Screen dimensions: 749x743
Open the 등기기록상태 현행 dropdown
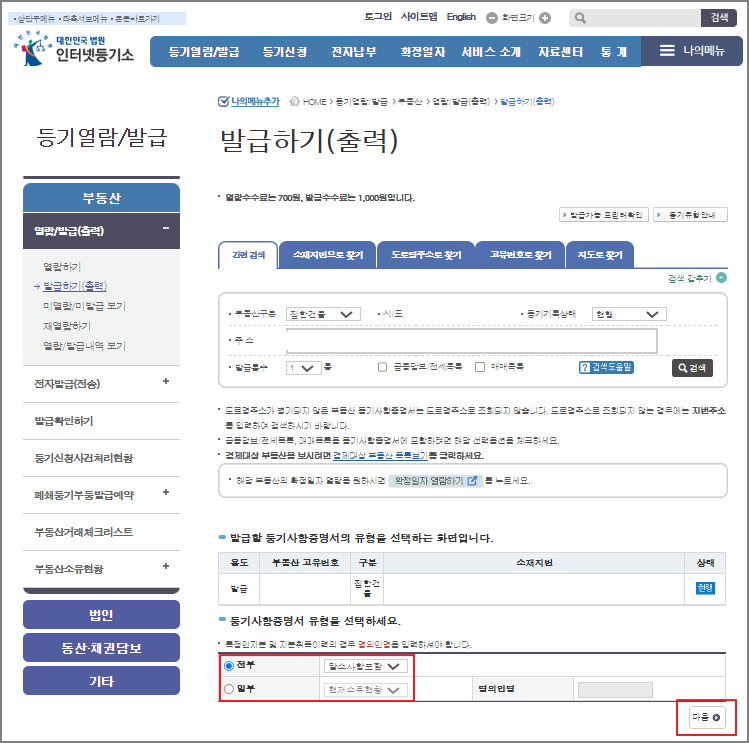[x=629, y=314]
